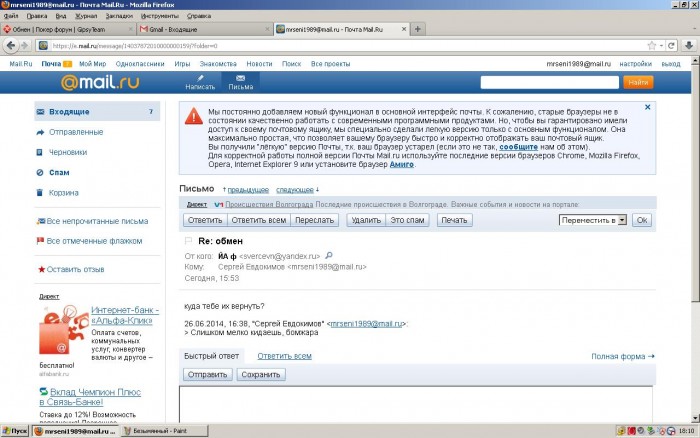The width and height of the screenshot is (700, 438).
Task: Go to the следующее message link
Action: (295, 190)
